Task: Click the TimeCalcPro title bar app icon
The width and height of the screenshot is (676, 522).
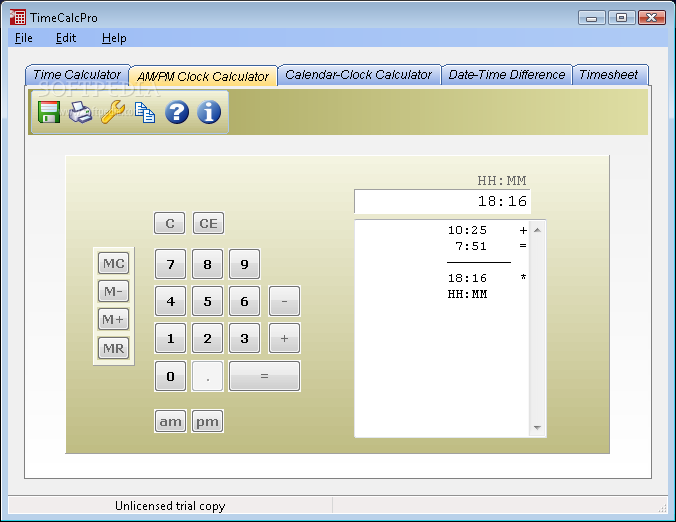Action: tap(18, 17)
